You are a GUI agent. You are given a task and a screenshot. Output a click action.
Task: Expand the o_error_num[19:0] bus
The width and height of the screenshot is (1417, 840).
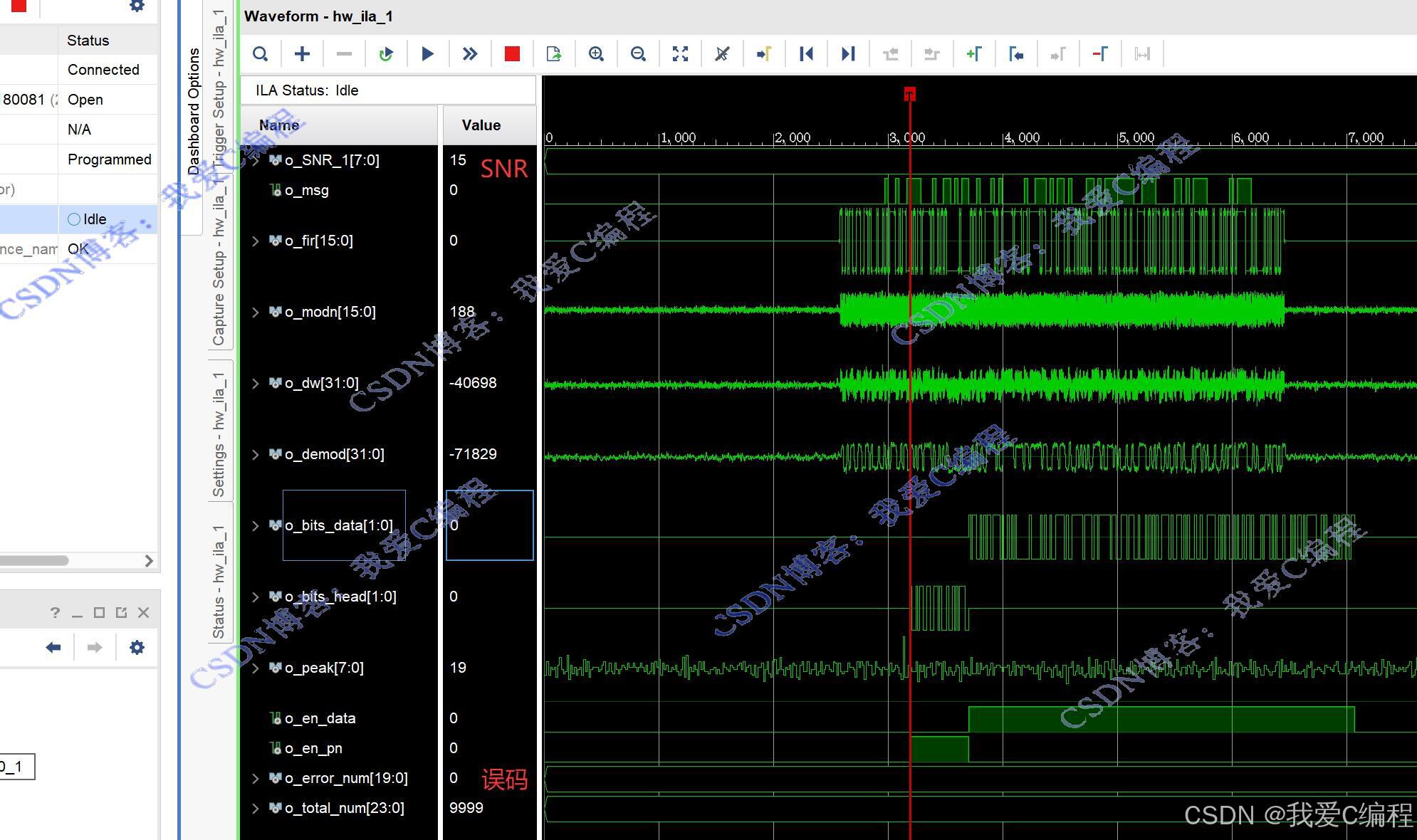pos(255,779)
